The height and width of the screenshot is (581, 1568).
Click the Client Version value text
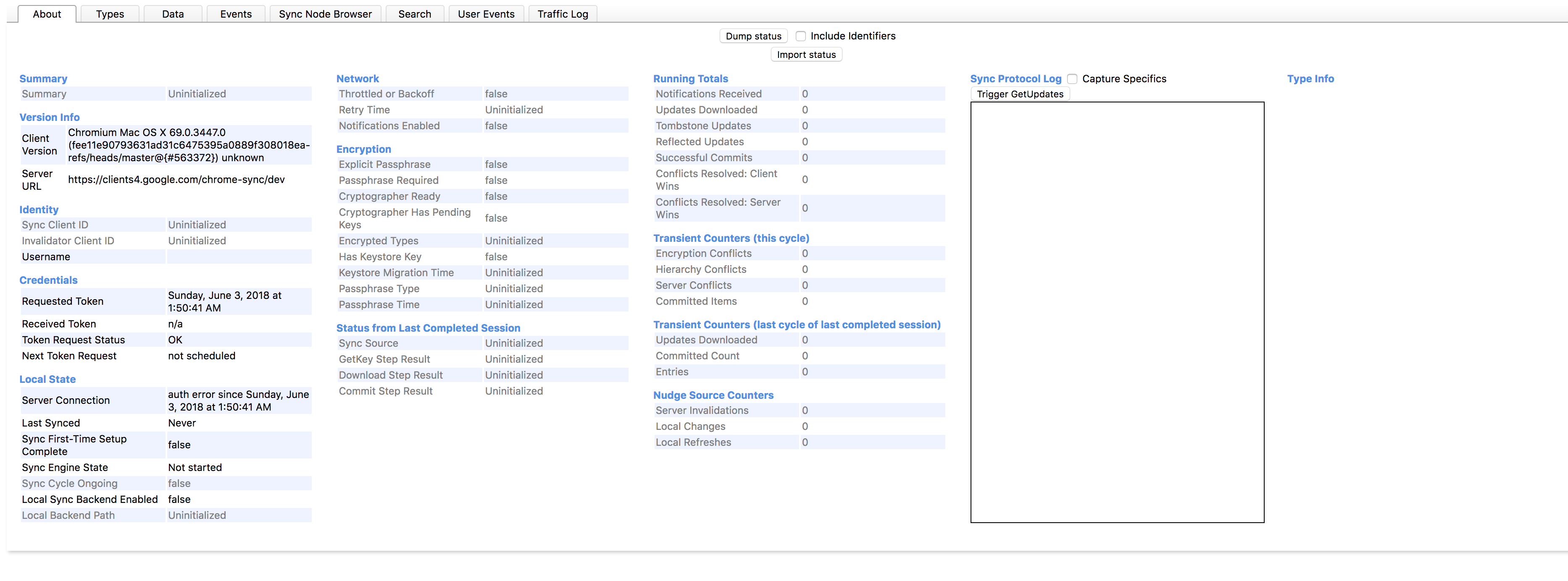pyautogui.click(x=189, y=145)
